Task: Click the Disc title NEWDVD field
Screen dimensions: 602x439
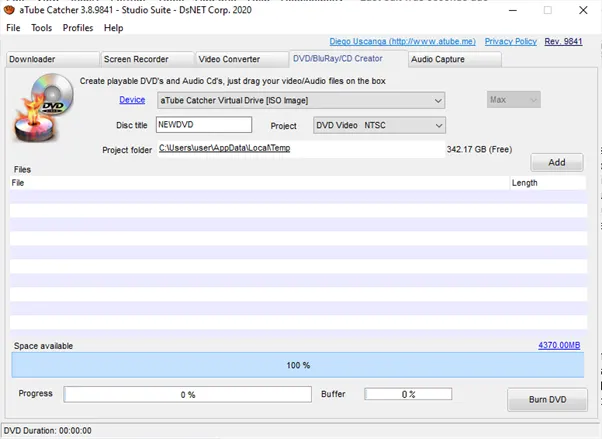Action: point(204,125)
